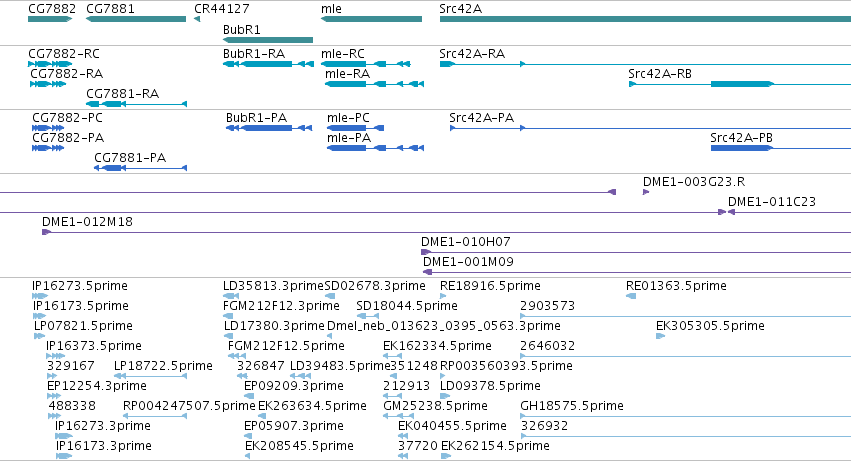The width and height of the screenshot is (851, 461).
Task: Click the EP05907.3prime EST label
Action: coord(294,426)
